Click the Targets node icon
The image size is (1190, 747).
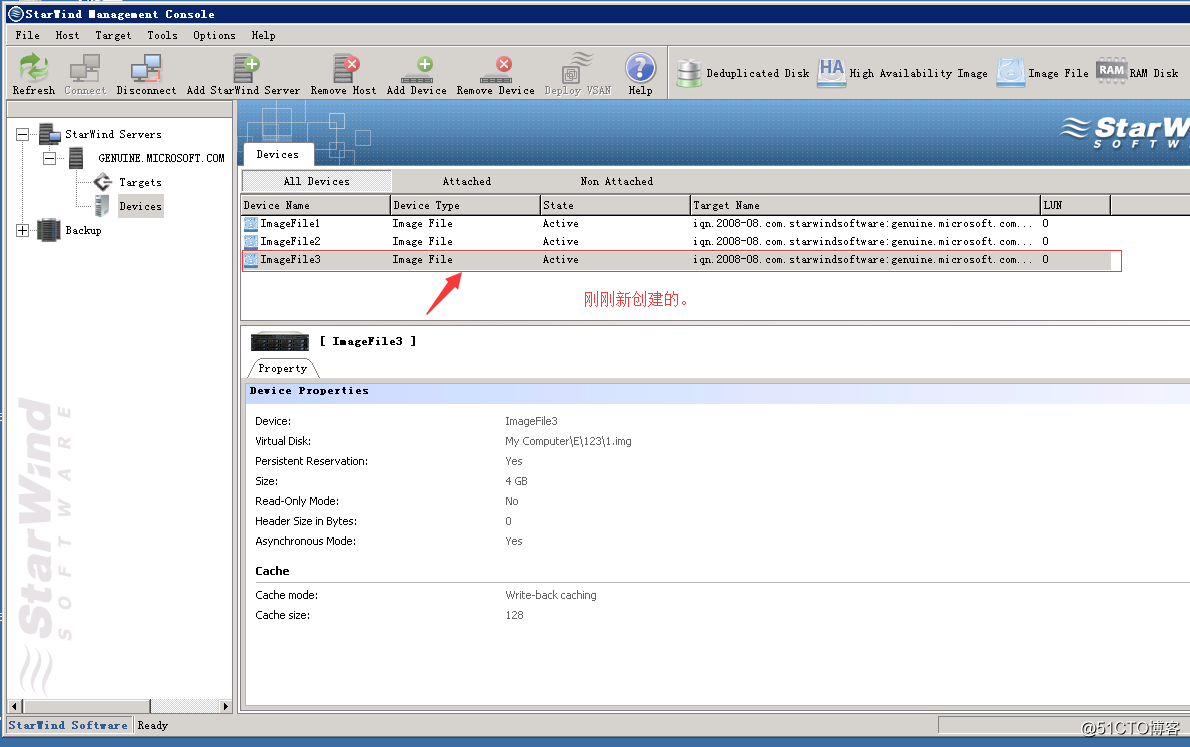(x=102, y=182)
